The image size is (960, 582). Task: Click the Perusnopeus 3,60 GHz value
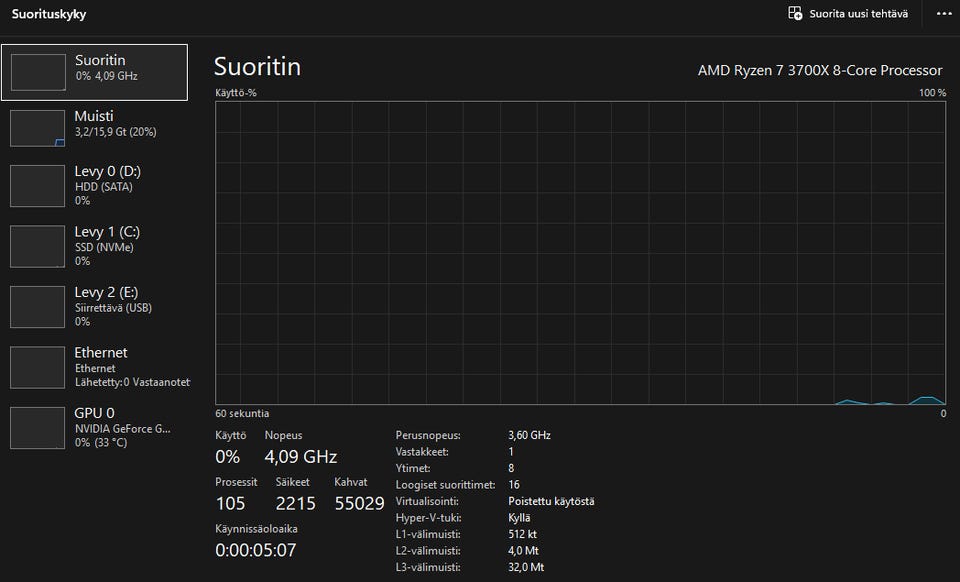pyautogui.click(x=530, y=435)
